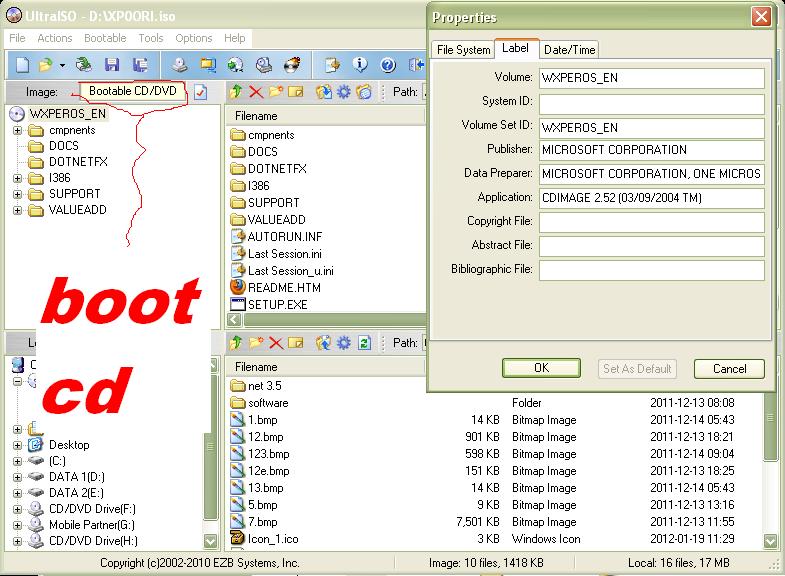Click the local tree scrollbar down arrow
This screenshot has width=785, height=576.
pyautogui.click(x=211, y=541)
